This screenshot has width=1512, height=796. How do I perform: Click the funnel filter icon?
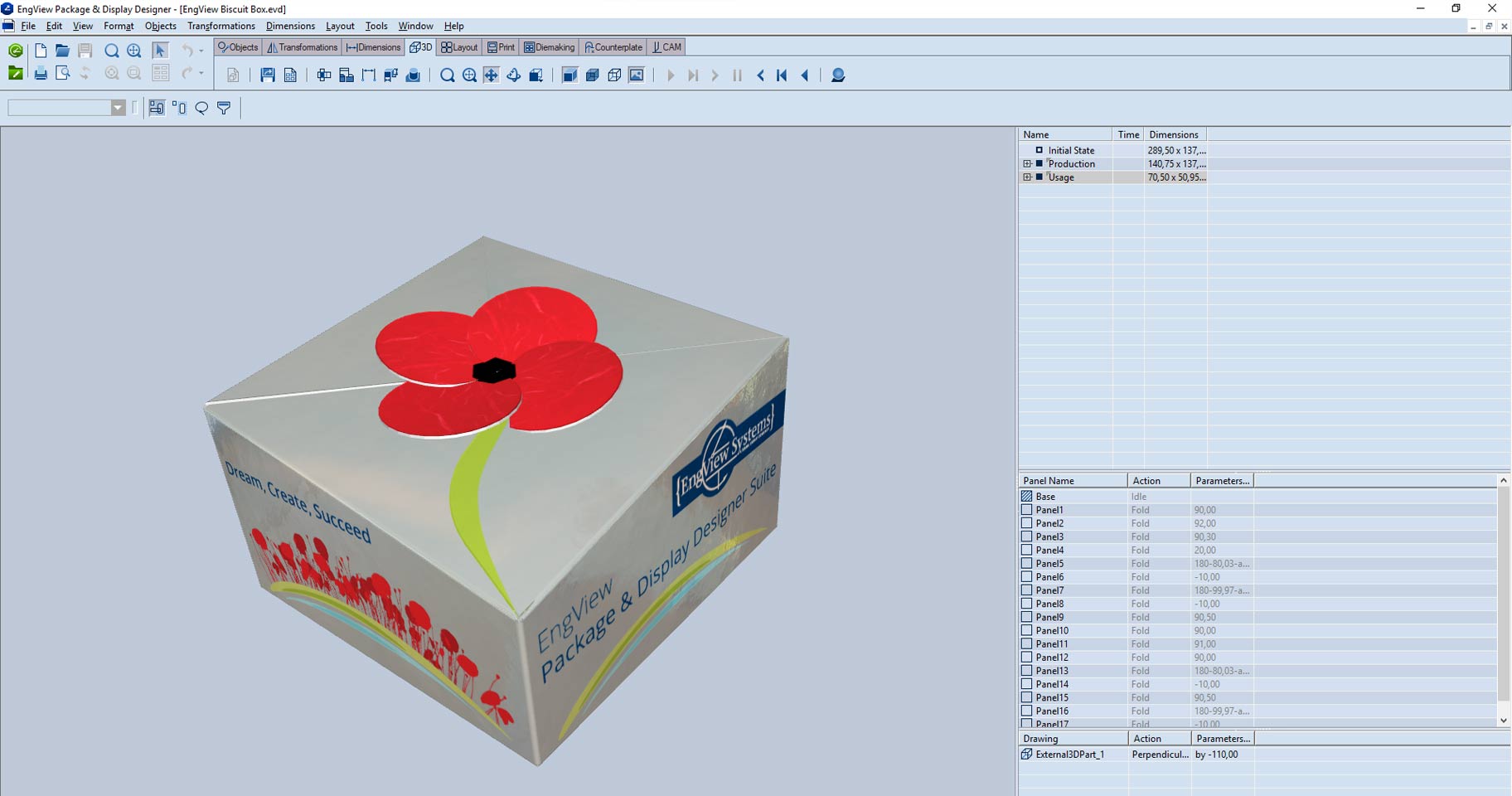point(224,108)
